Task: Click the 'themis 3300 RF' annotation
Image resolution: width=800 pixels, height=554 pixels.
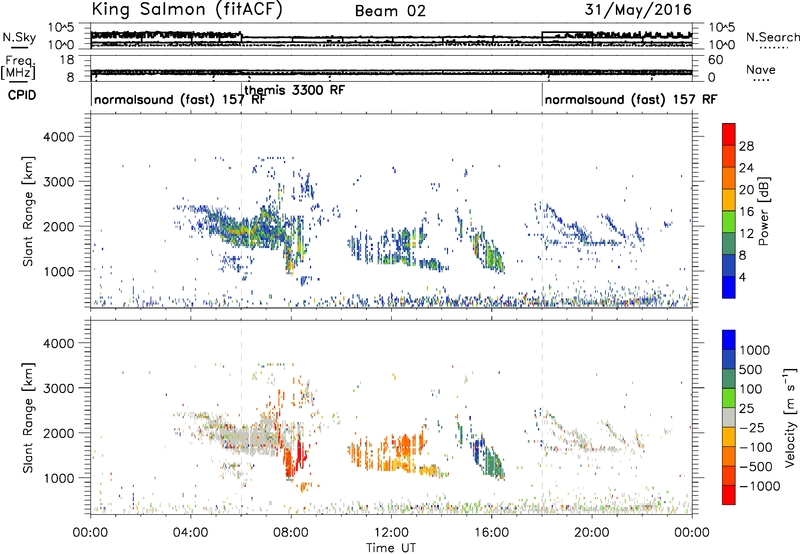Action: (295, 90)
